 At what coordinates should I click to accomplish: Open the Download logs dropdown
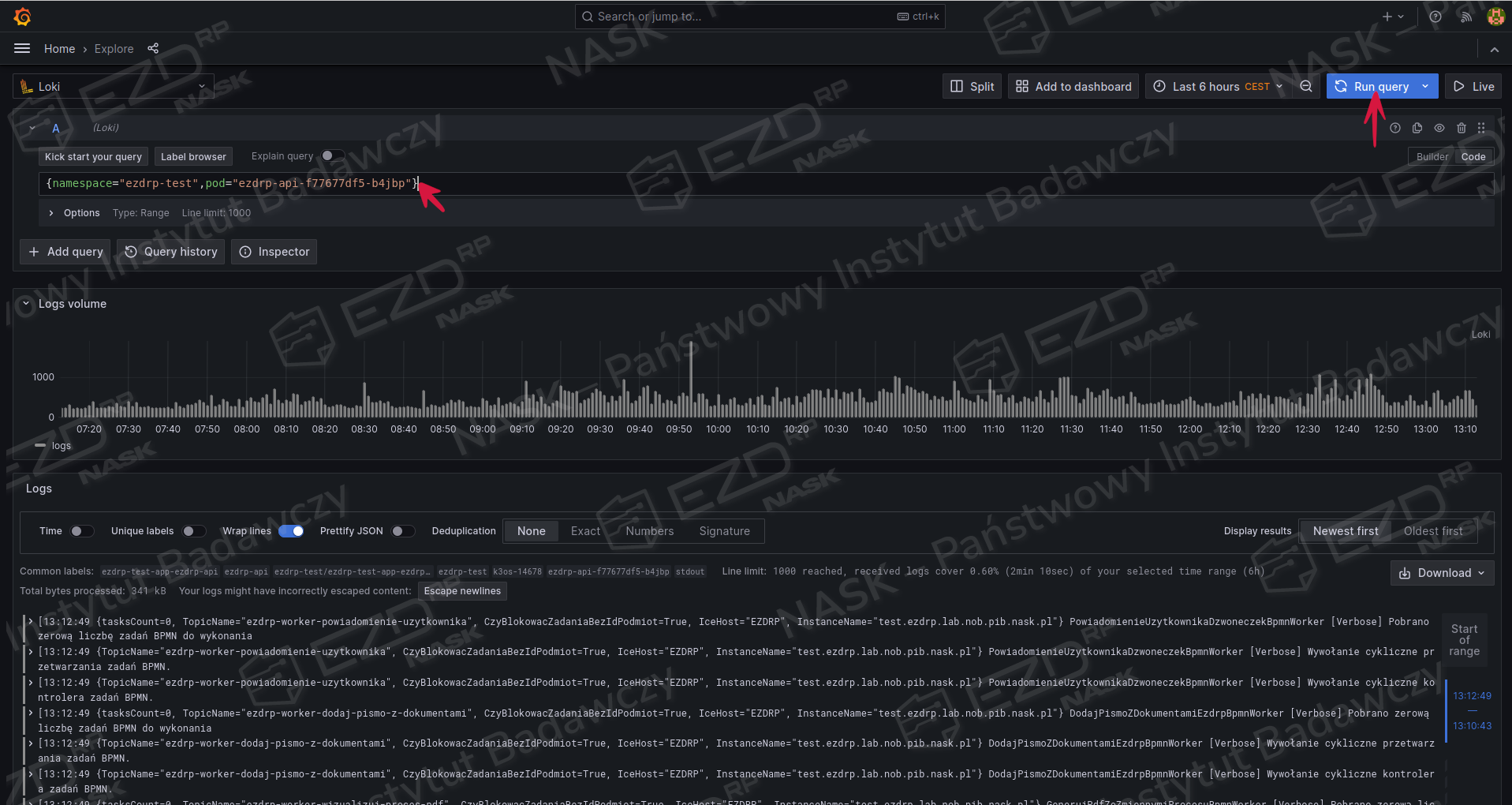1442,573
